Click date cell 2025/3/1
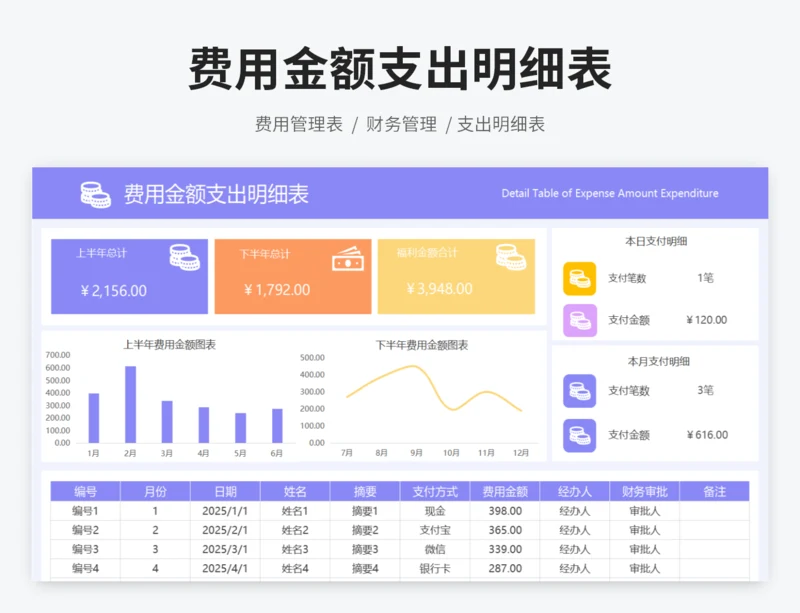 click(225, 549)
